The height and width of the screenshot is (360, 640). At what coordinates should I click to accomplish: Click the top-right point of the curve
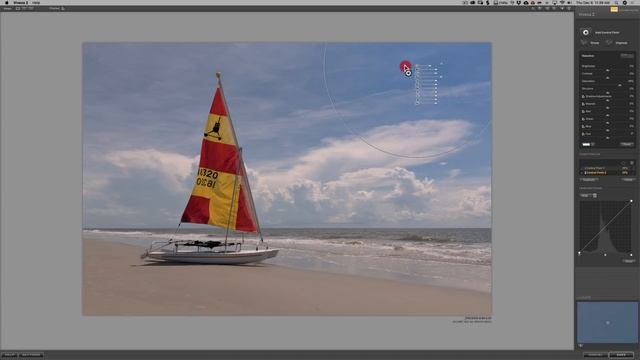[631, 201]
